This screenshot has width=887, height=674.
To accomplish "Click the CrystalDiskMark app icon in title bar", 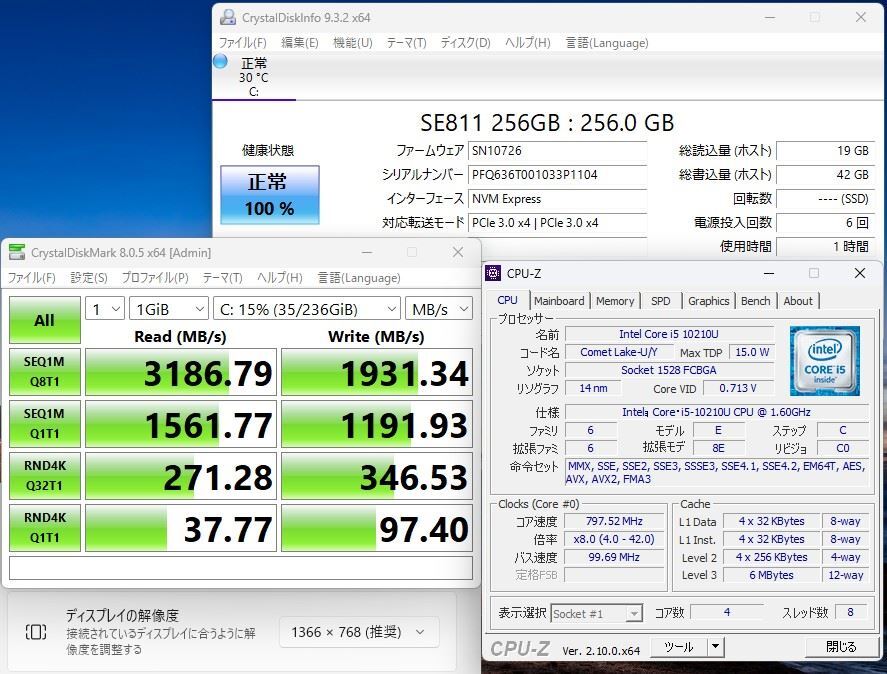I will pos(17,252).
